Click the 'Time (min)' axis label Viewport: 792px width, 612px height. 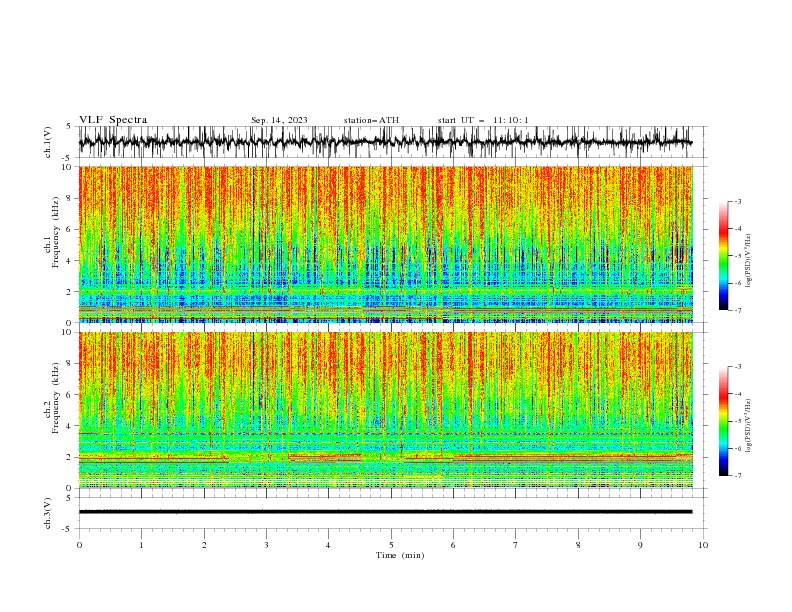point(400,555)
